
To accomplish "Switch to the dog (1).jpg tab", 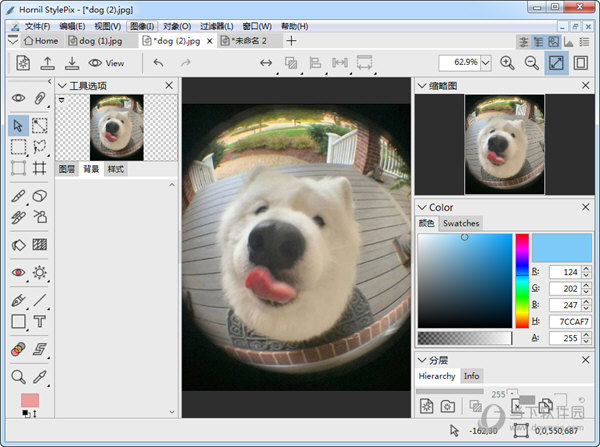I will 100,41.
